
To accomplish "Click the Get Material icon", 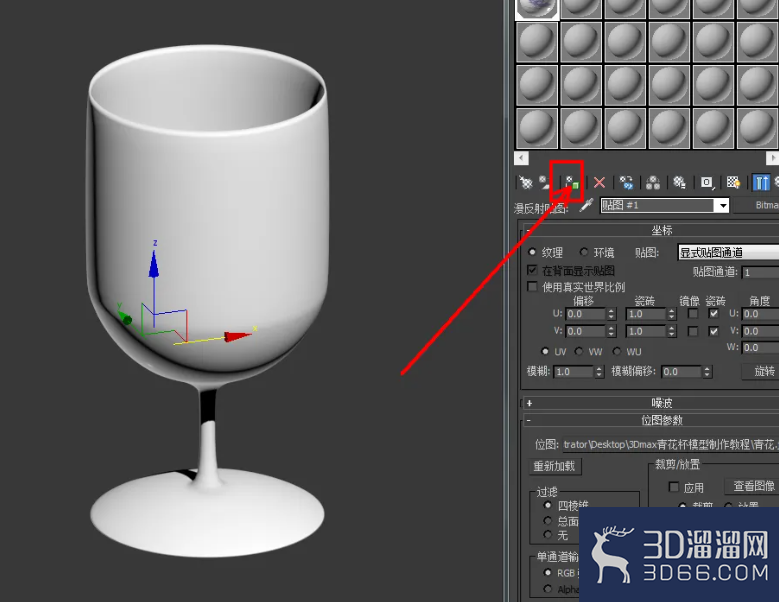I will [x=526, y=183].
